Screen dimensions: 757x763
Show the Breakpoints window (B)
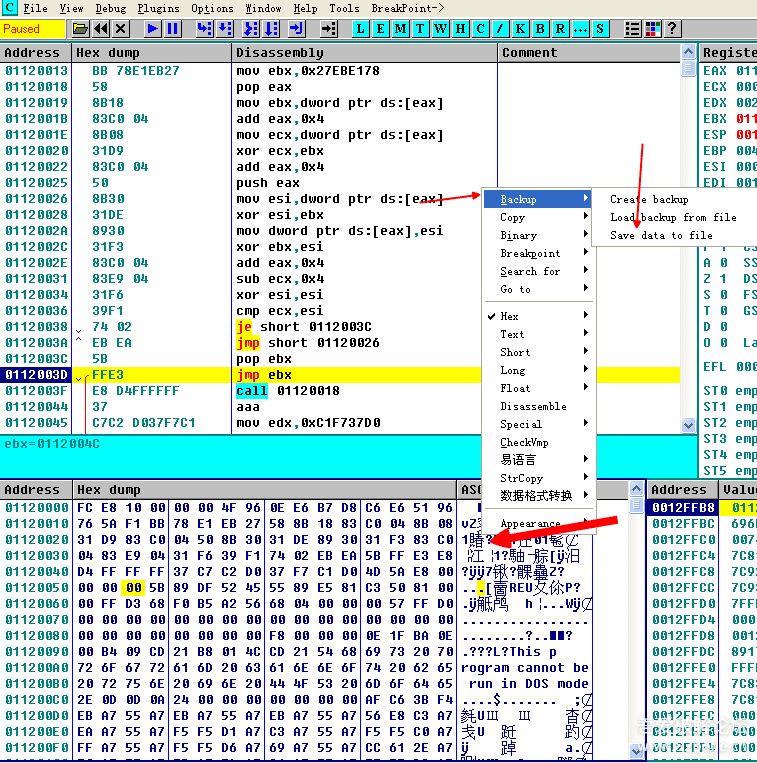541,29
